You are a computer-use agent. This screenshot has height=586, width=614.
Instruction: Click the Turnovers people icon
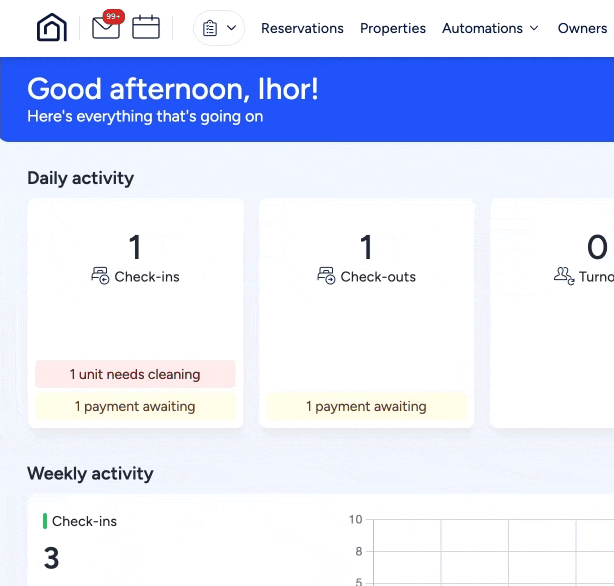[564, 276]
